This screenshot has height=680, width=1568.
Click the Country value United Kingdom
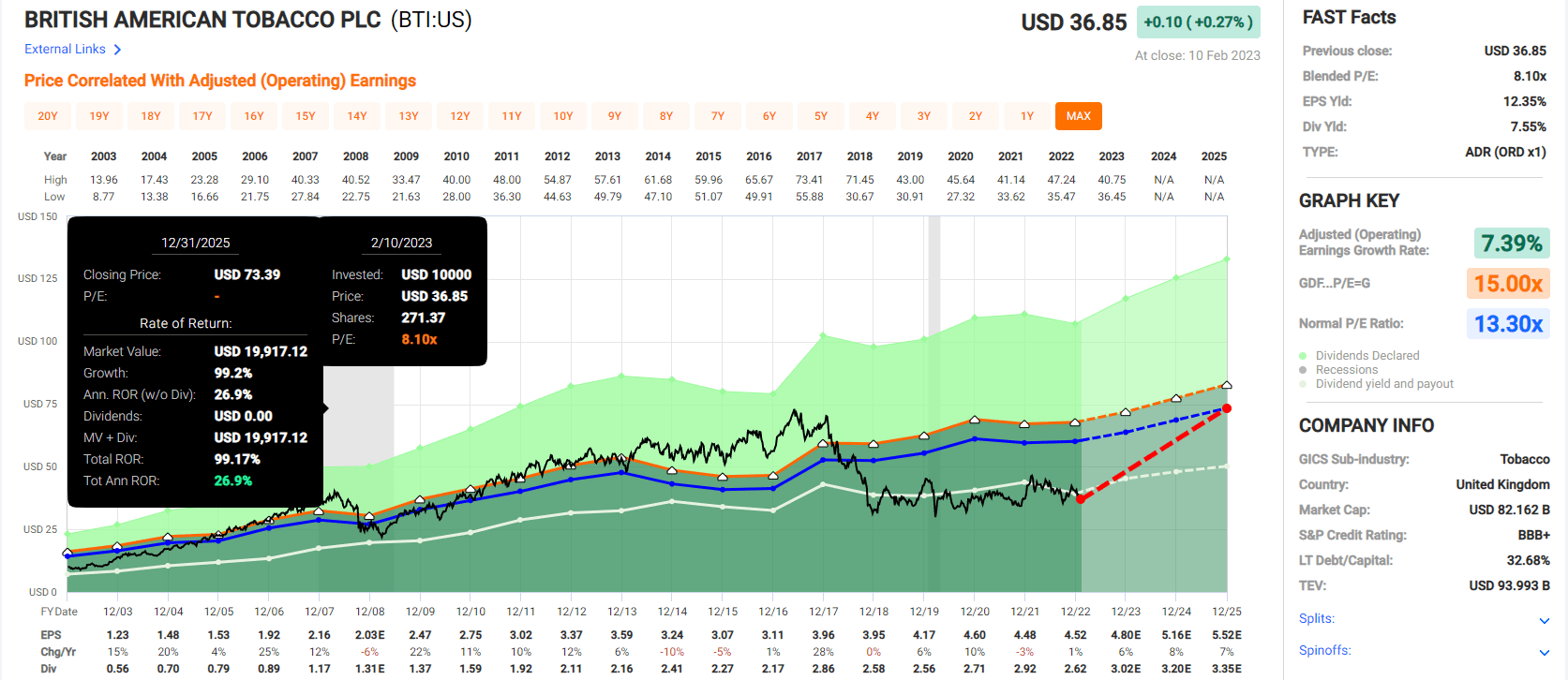[x=1503, y=484]
